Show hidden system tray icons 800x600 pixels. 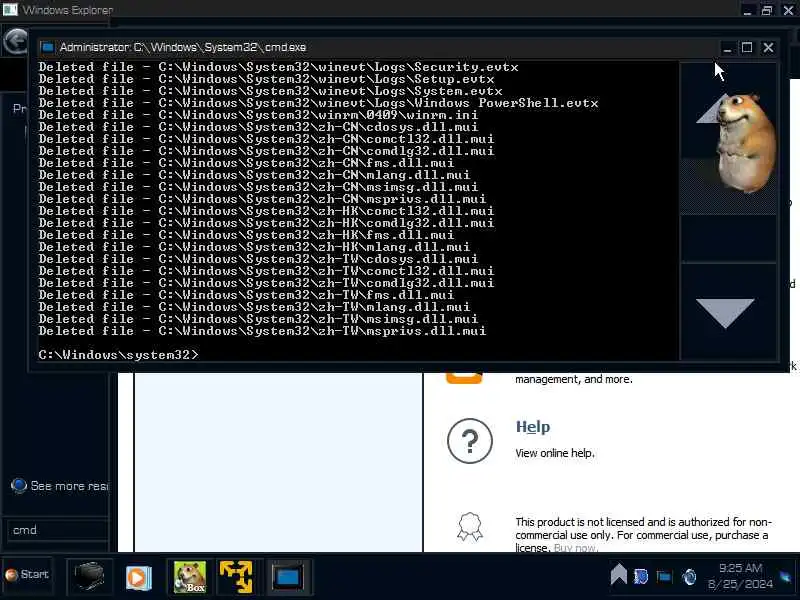pyautogui.click(x=618, y=574)
